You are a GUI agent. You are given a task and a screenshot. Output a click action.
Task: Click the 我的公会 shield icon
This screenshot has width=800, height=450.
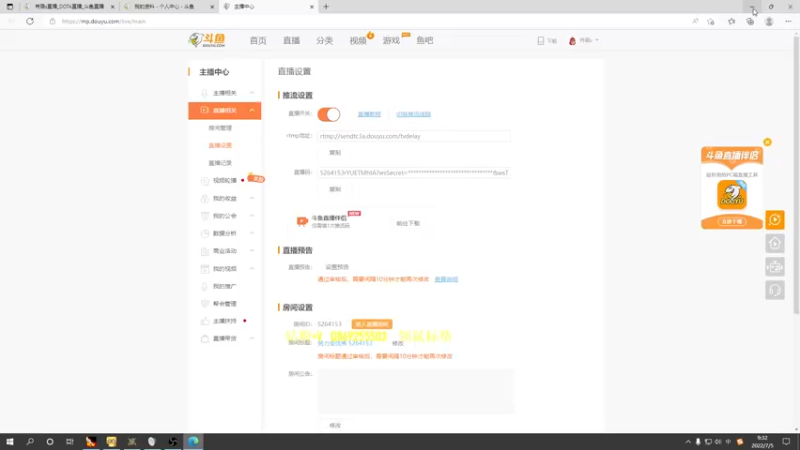click(205, 216)
